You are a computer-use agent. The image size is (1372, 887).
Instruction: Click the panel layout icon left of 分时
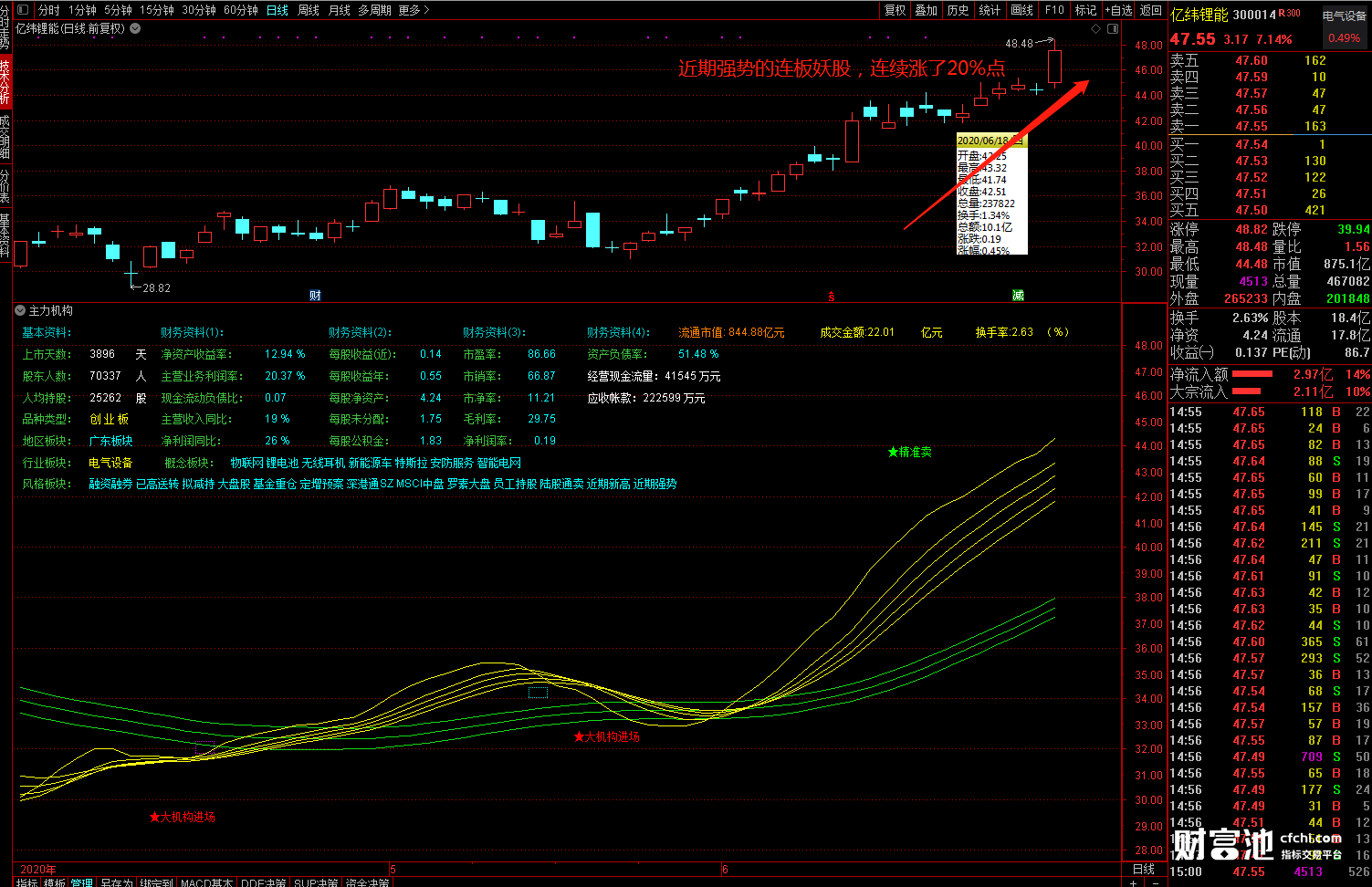[x=23, y=10]
